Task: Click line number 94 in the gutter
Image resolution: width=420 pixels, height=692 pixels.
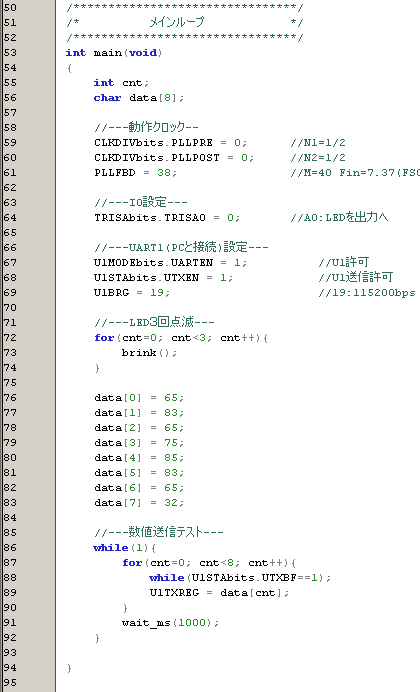Action: pos(10,668)
